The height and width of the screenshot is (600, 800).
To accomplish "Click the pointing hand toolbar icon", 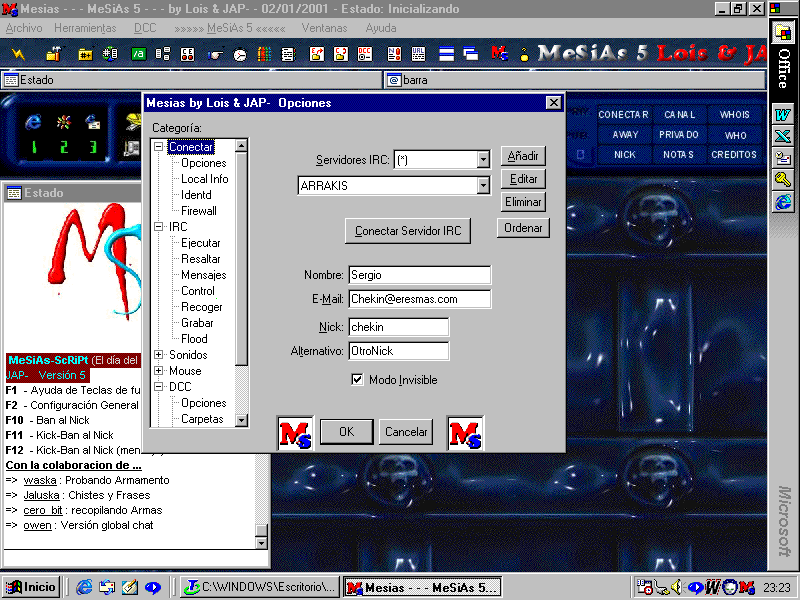I will (x=215, y=54).
